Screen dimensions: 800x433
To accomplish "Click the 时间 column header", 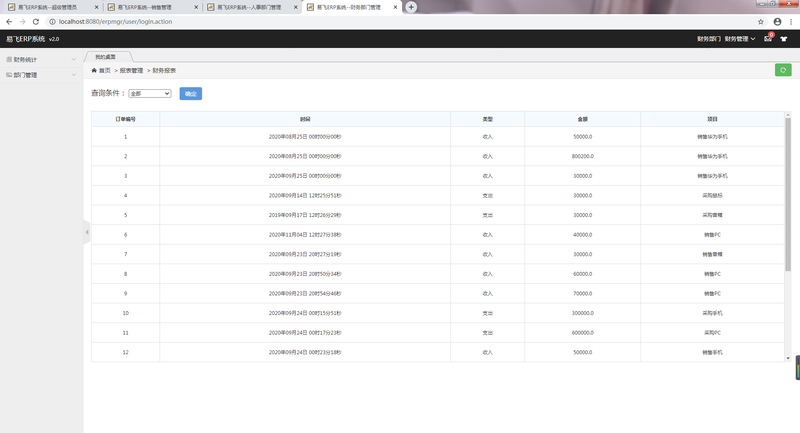I will click(x=305, y=119).
